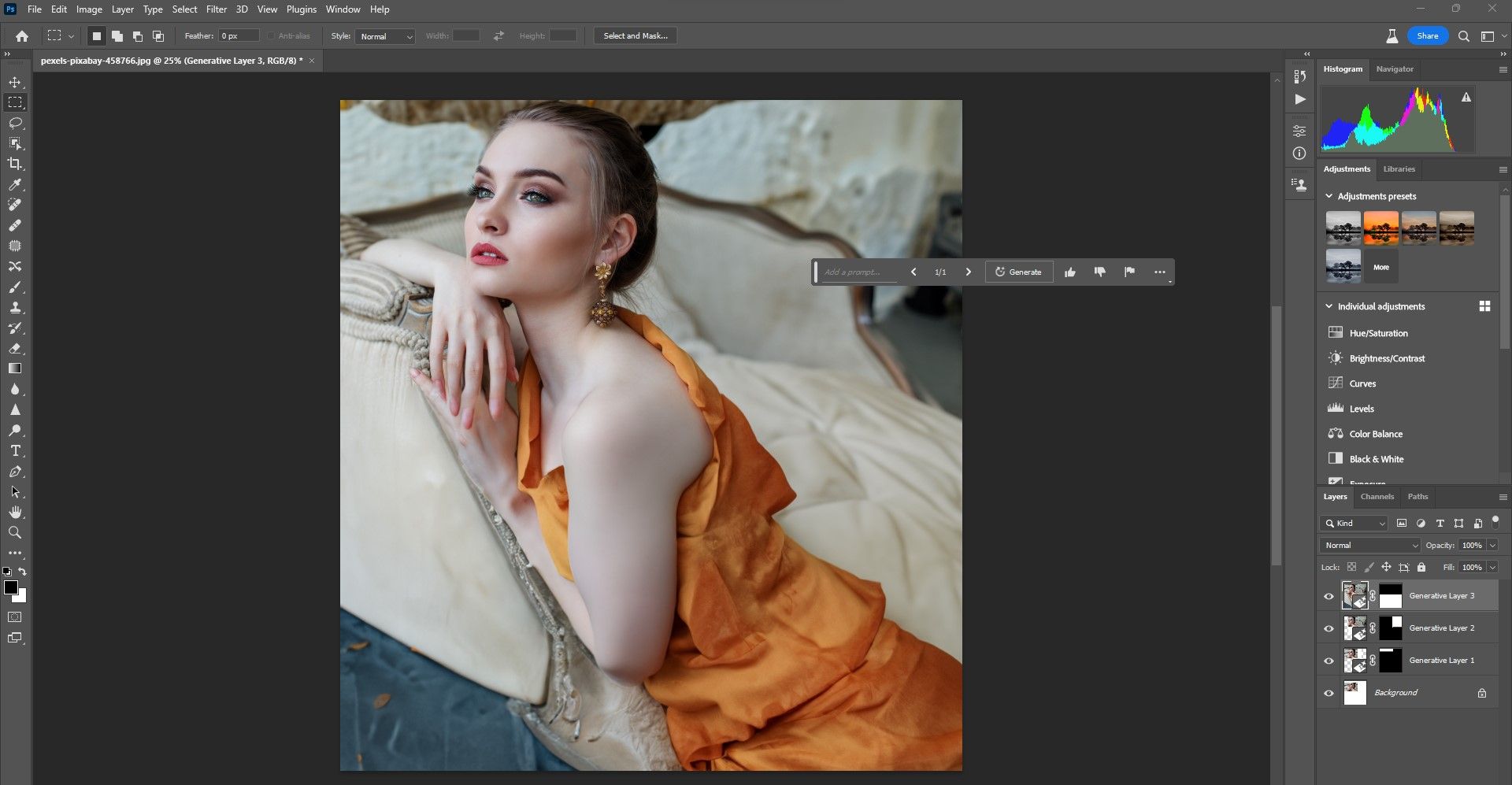The image size is (1512, 785).
Task: Hide Generative Layer 1 visibility
Action: click(x=1329, y=661)
